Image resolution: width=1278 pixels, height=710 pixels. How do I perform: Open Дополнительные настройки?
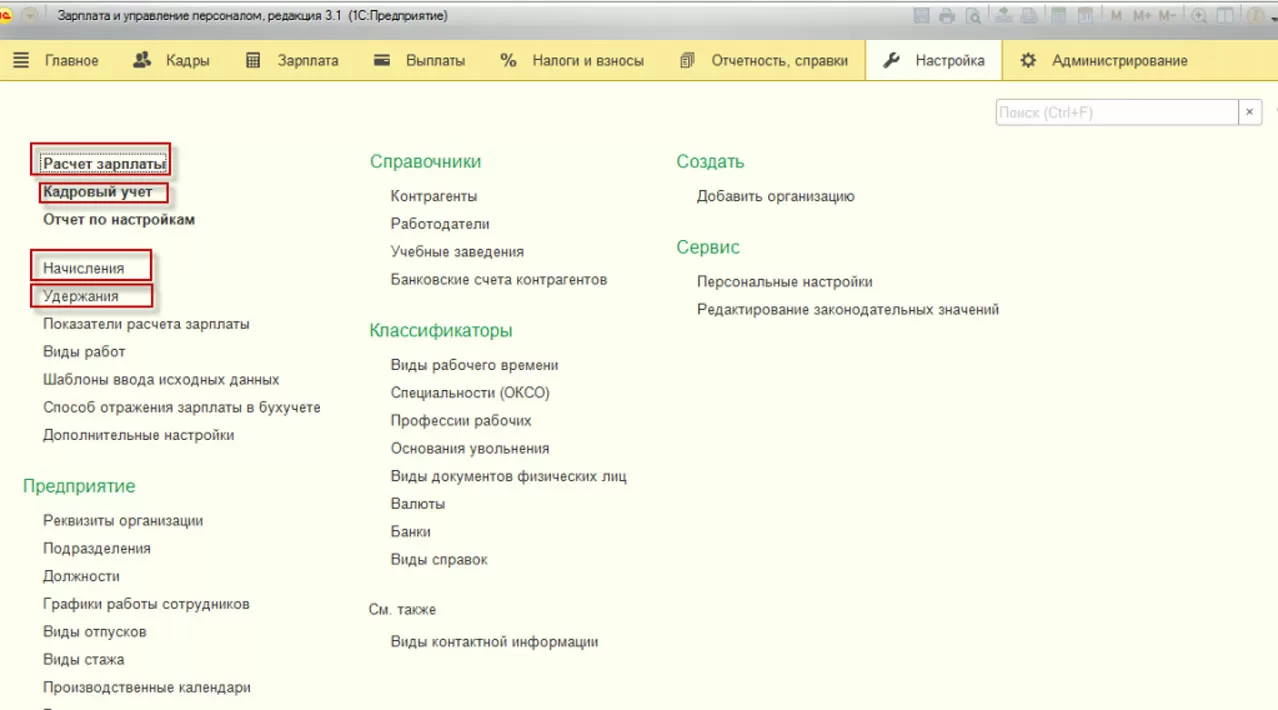pos(139,435)
